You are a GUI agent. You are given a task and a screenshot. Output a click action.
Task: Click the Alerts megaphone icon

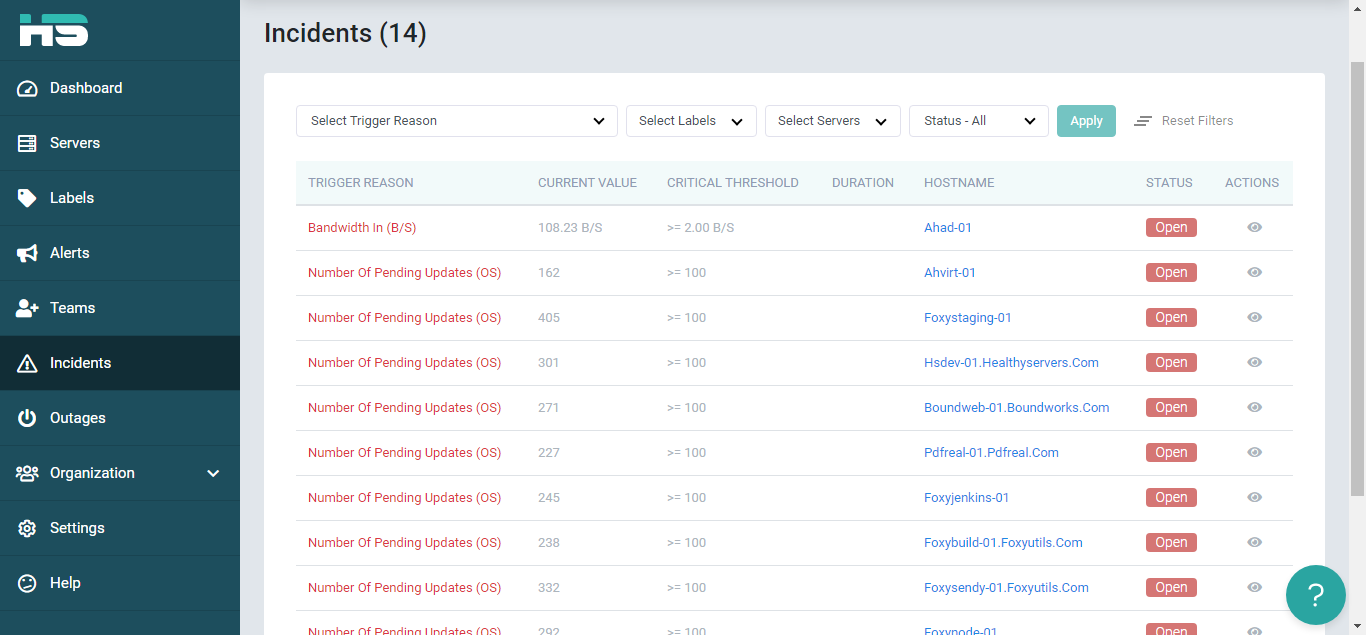pos(27,253)
